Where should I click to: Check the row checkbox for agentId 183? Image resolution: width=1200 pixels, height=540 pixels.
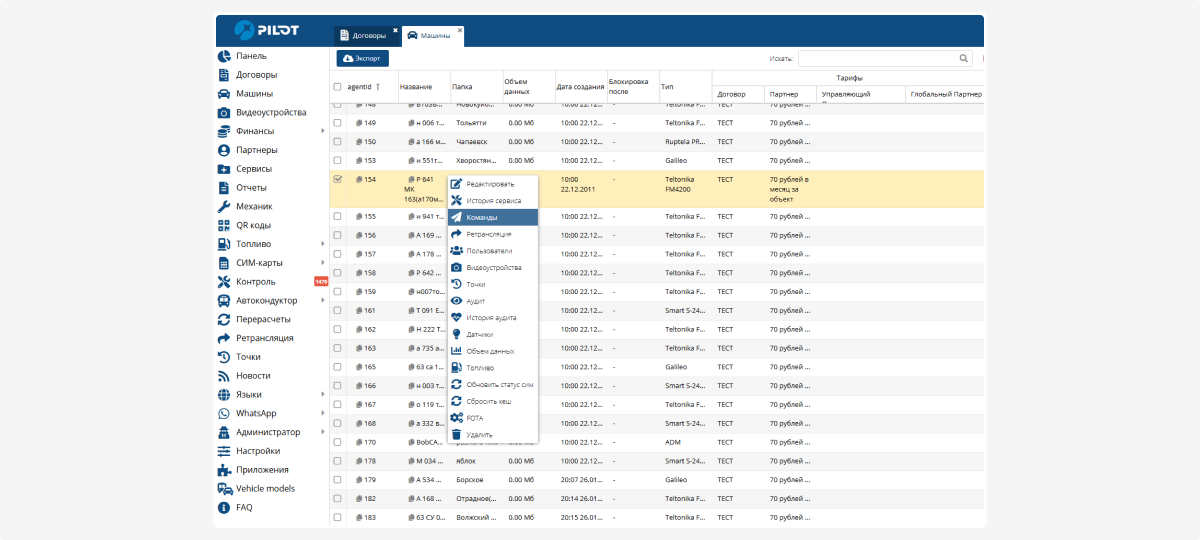(337, 517)
